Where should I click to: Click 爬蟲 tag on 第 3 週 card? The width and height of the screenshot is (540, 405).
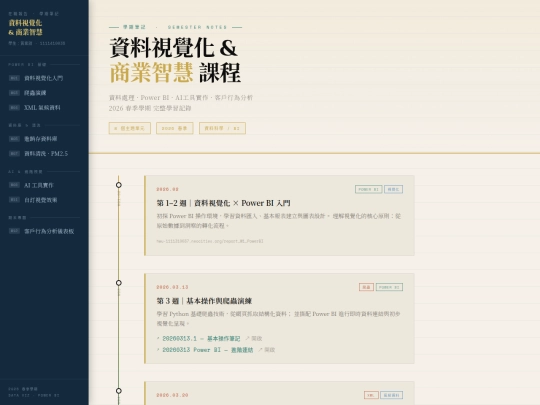click(x=366, y=287)
